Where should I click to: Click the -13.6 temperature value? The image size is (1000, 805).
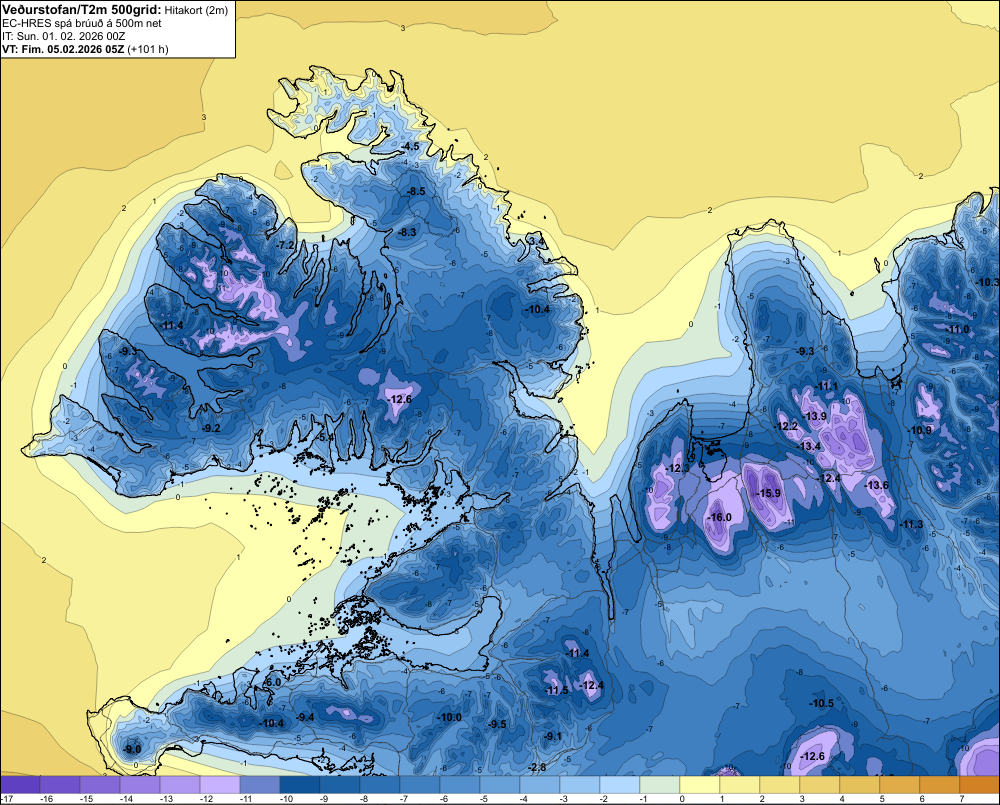(877, 485)
